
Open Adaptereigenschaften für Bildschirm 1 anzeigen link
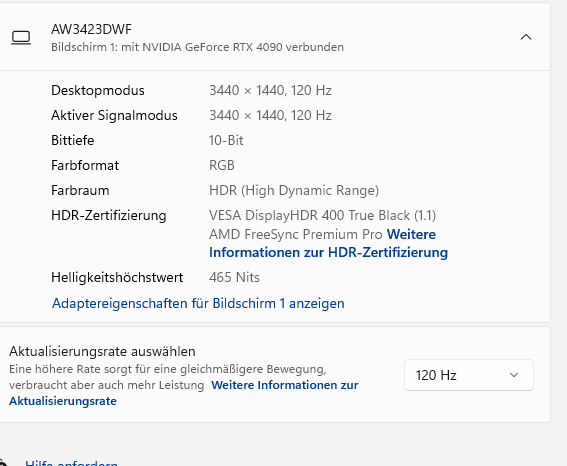point(198,303)
